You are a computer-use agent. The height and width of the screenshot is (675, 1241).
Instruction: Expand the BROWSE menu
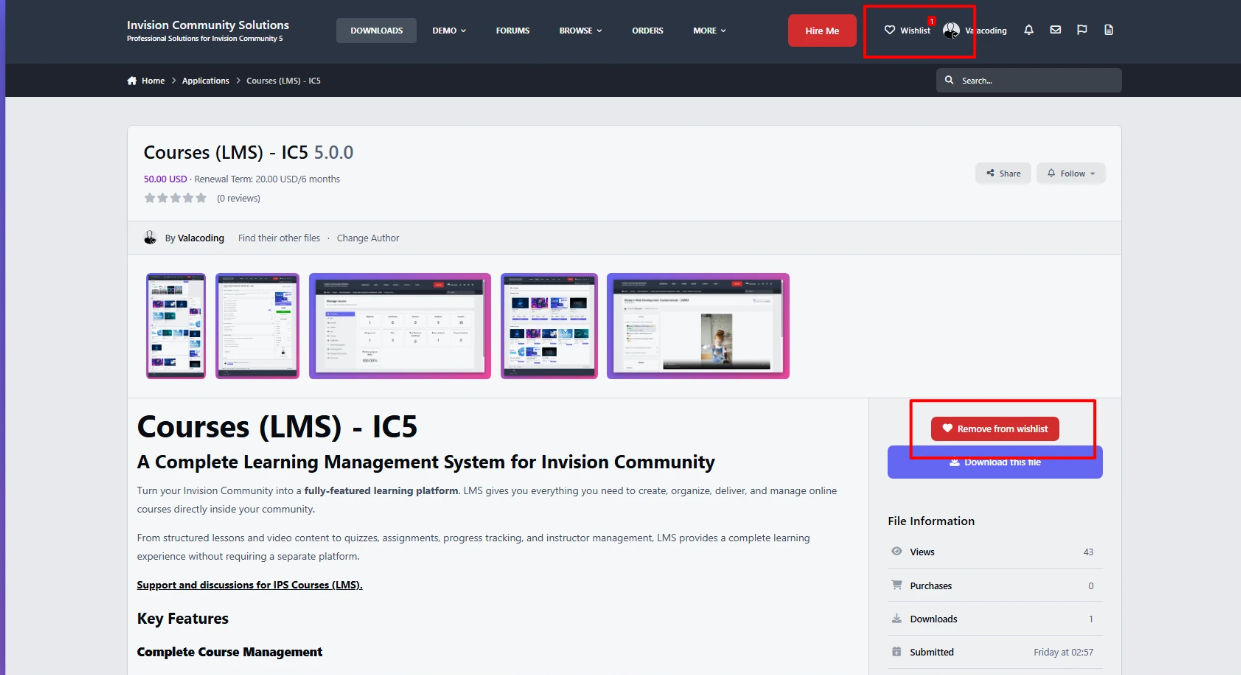pos(580,30)
